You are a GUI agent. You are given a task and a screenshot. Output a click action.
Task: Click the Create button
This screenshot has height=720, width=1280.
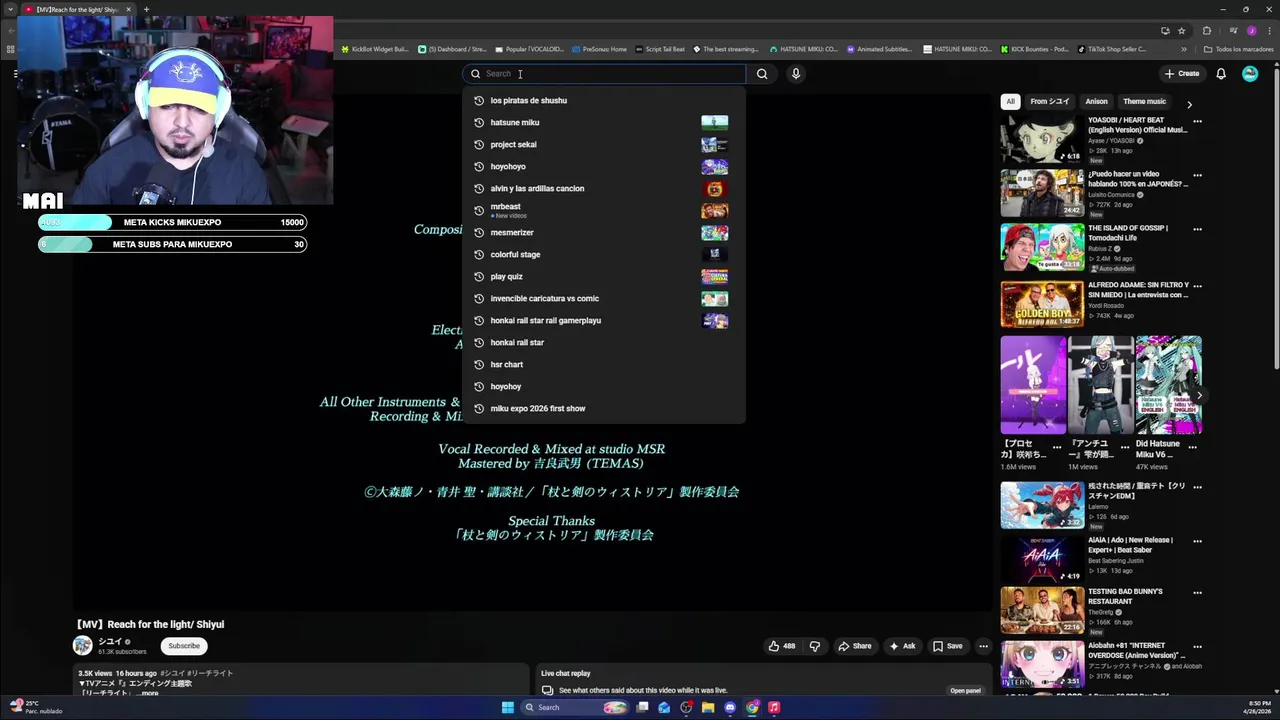click(1182, 73)
